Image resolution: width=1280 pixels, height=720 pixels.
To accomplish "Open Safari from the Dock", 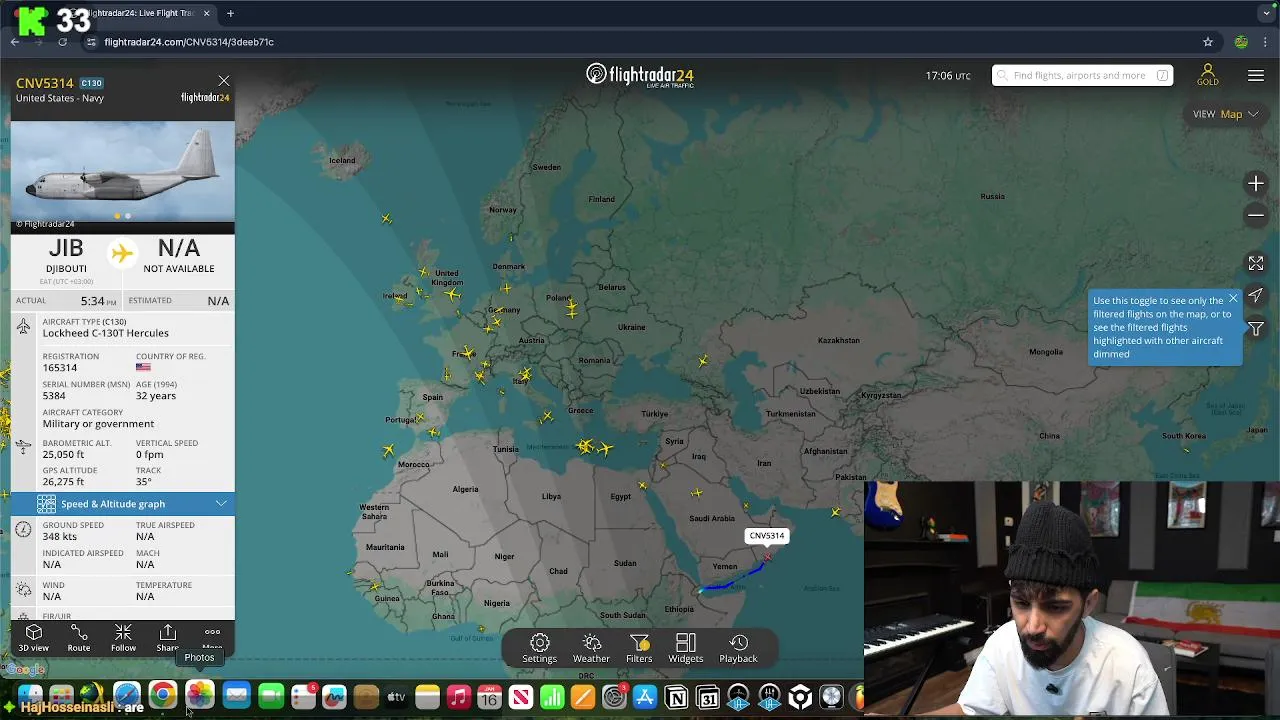I will click(126, 696).
